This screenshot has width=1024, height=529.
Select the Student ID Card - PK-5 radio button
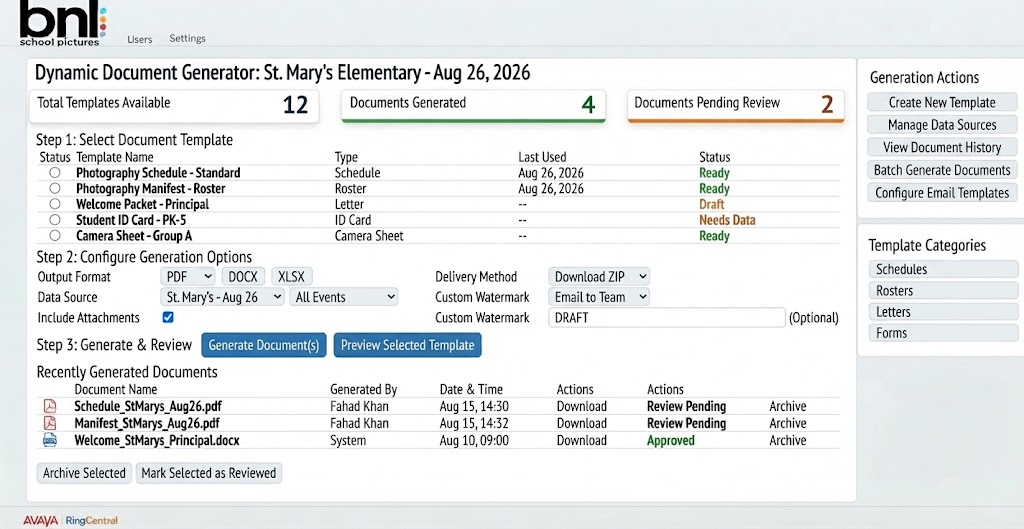(x=55, y=219)
